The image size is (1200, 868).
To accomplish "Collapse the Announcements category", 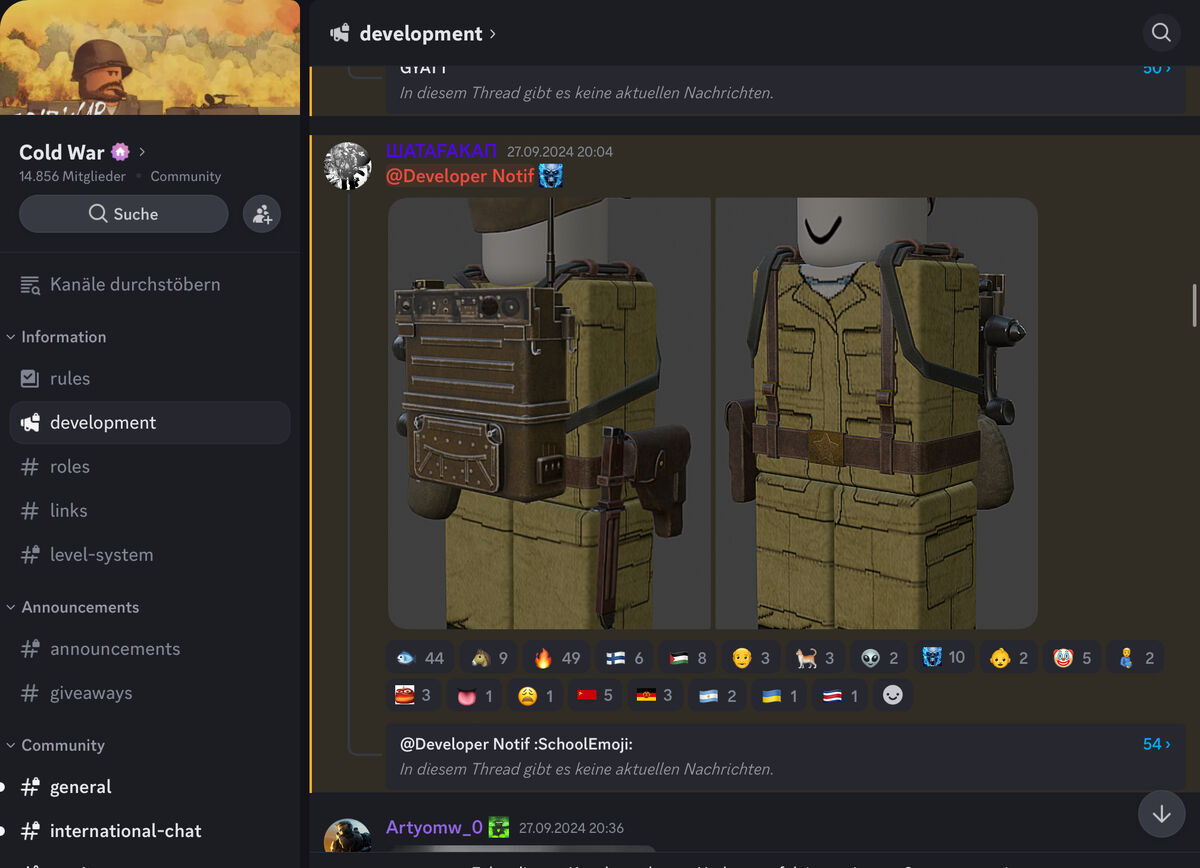I will click(x=73, y=607).
